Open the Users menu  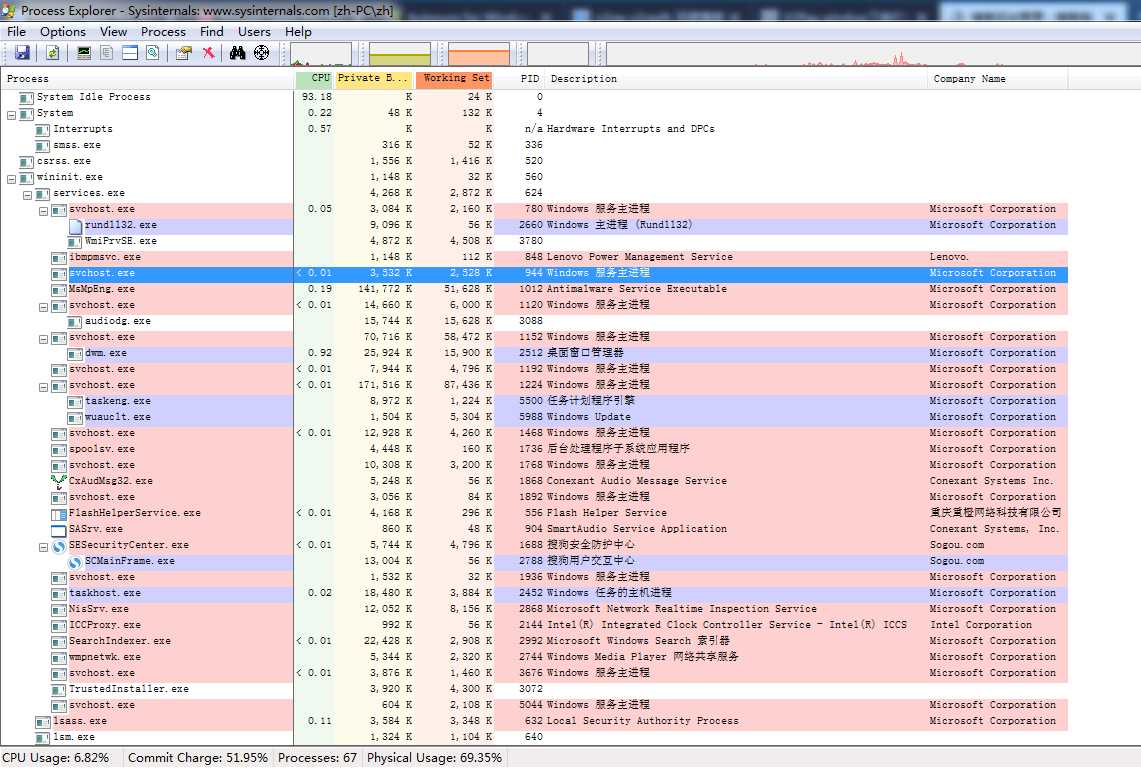tap(254, 31)
